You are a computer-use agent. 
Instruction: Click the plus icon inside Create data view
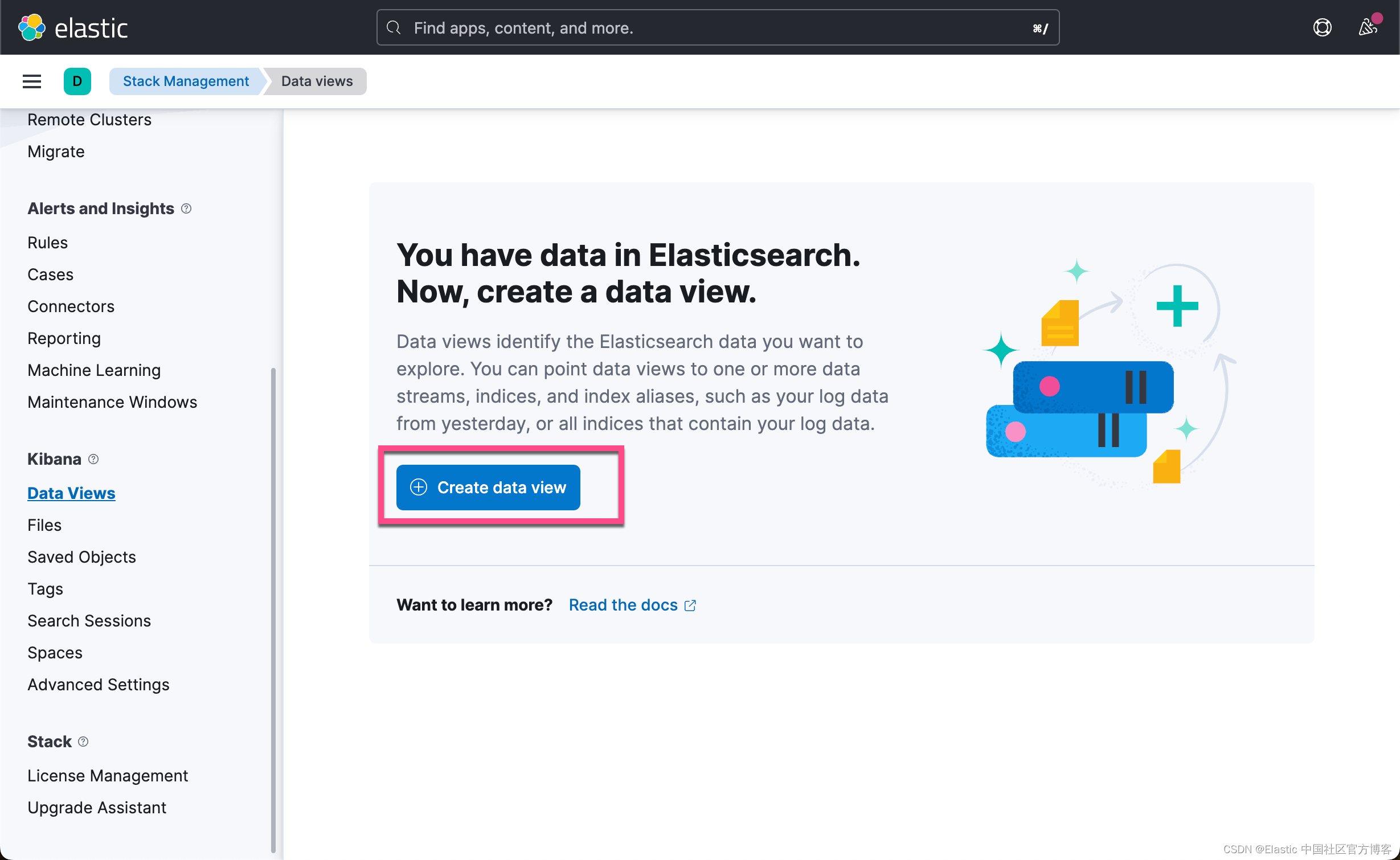click(x=419, y=488)
